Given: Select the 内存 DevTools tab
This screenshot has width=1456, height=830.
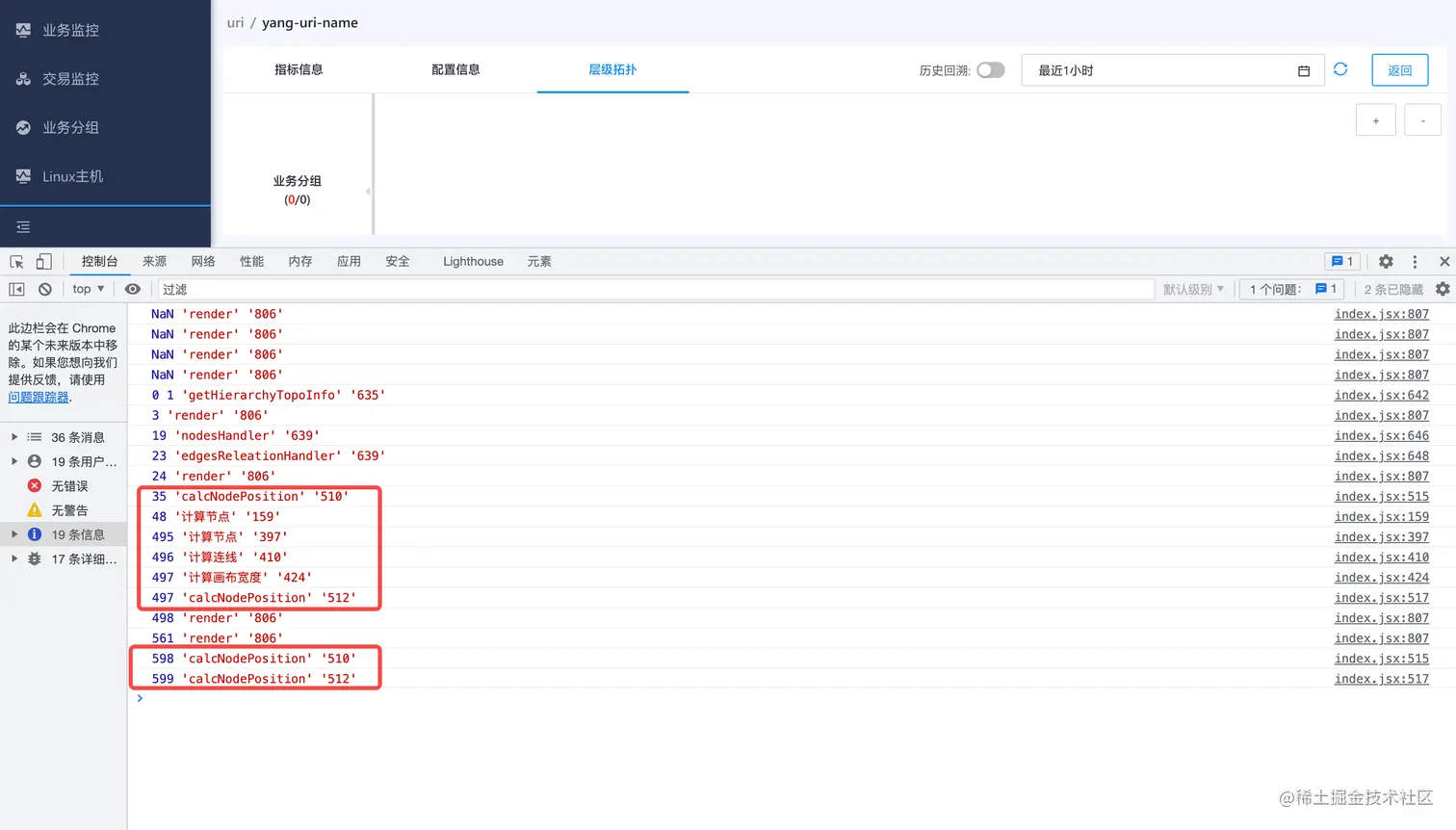Looking at the screenshot, I should 300,262.
